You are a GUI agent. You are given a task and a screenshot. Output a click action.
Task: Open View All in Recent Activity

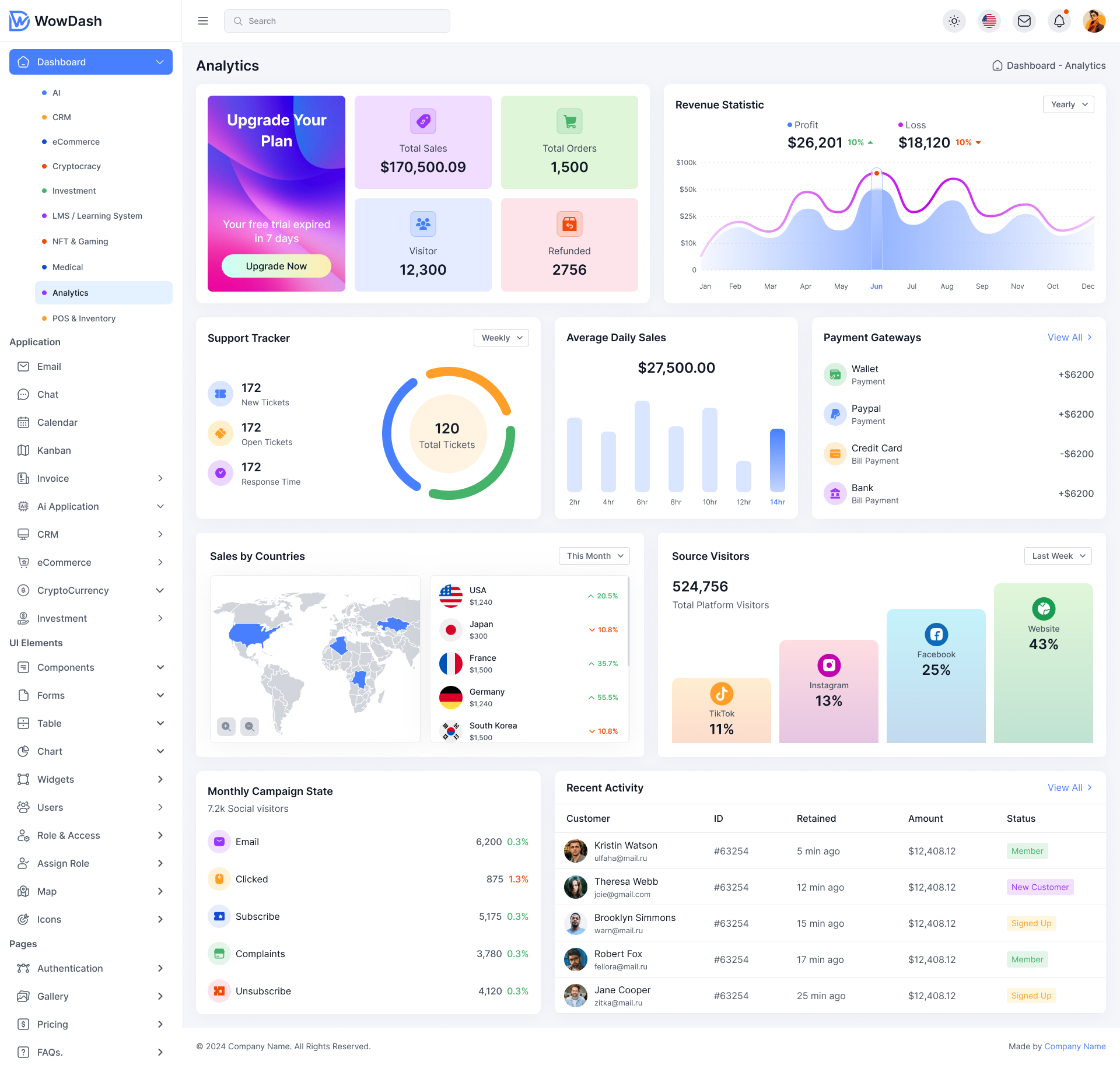point(1070,787)
